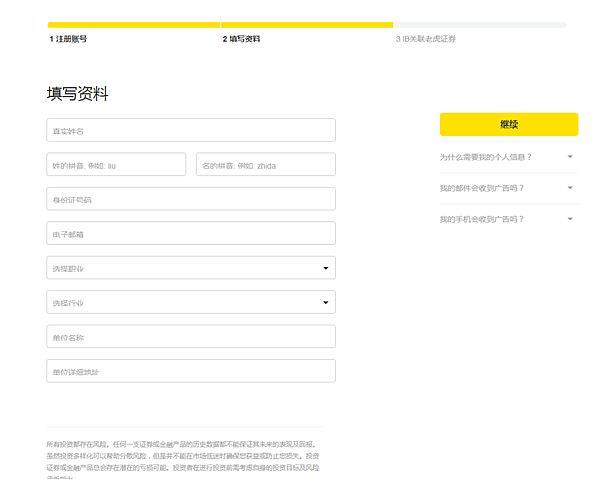Click the surname pinyin field (例如: liu)

pos(116,165)
